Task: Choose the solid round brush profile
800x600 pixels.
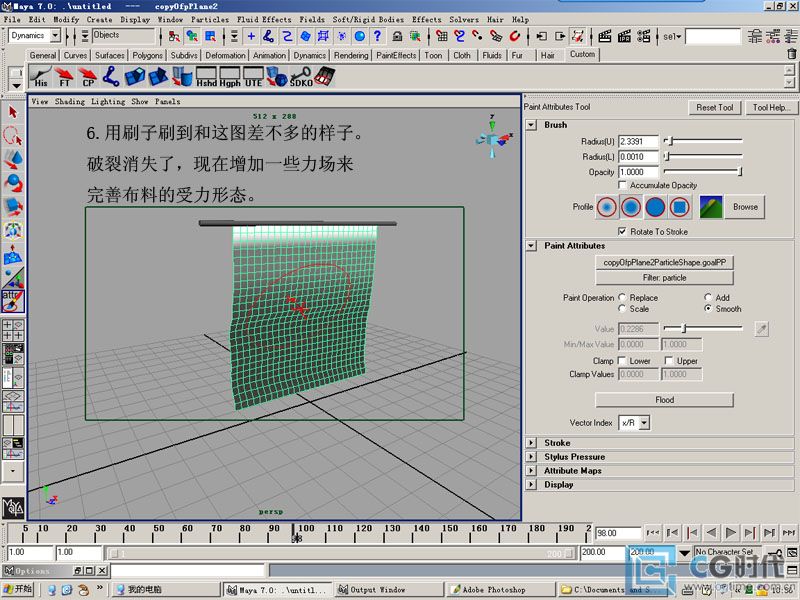Action: 655,207
